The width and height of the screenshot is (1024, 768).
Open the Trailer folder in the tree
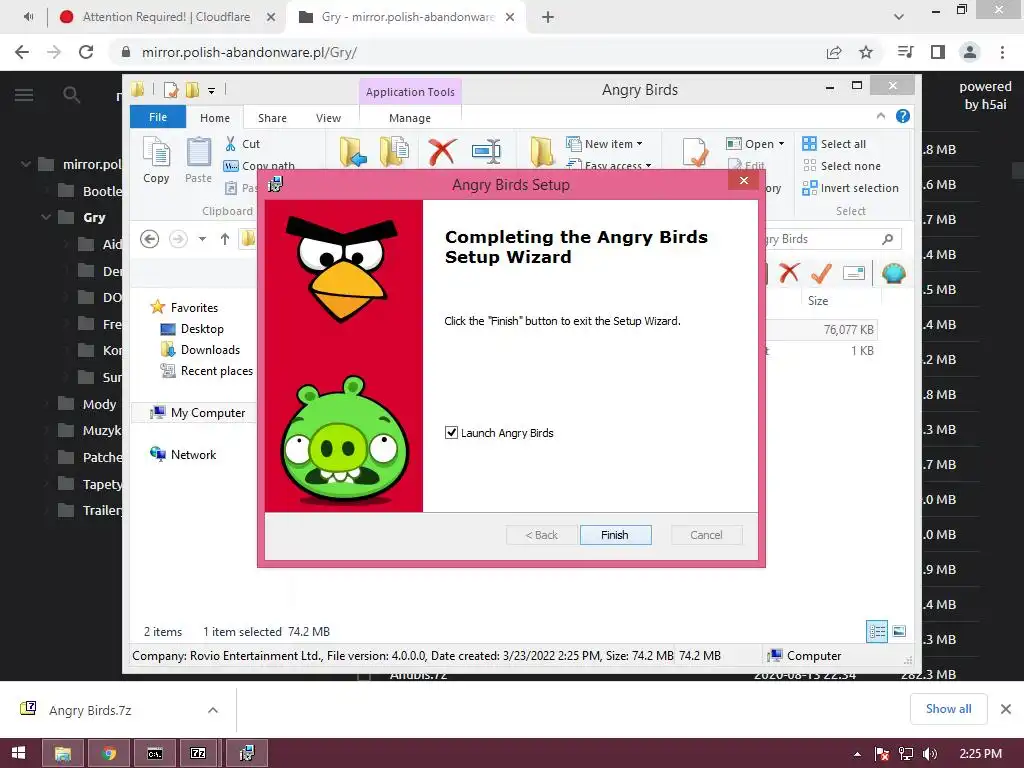click(90, 510)
